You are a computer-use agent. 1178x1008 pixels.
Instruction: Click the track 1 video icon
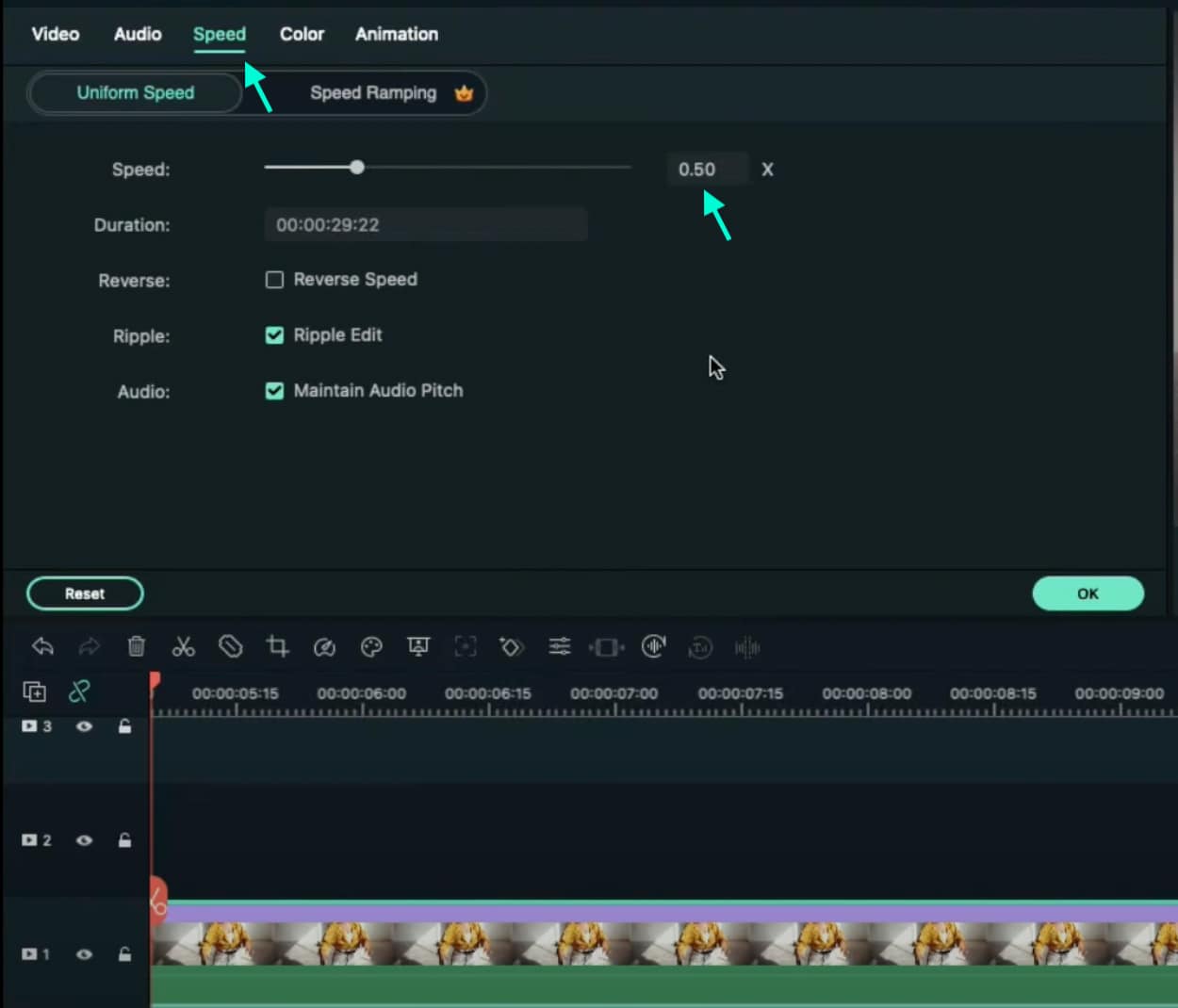pyautogui.click(x=29, y=954)
